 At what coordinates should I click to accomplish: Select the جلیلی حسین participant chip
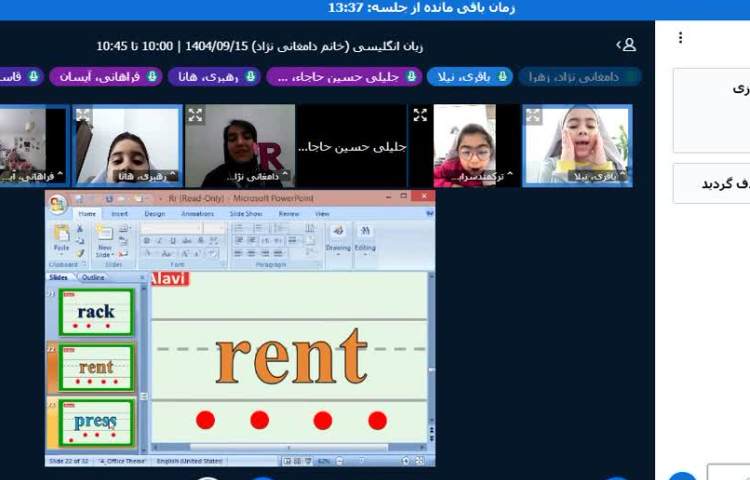point(345,77)
